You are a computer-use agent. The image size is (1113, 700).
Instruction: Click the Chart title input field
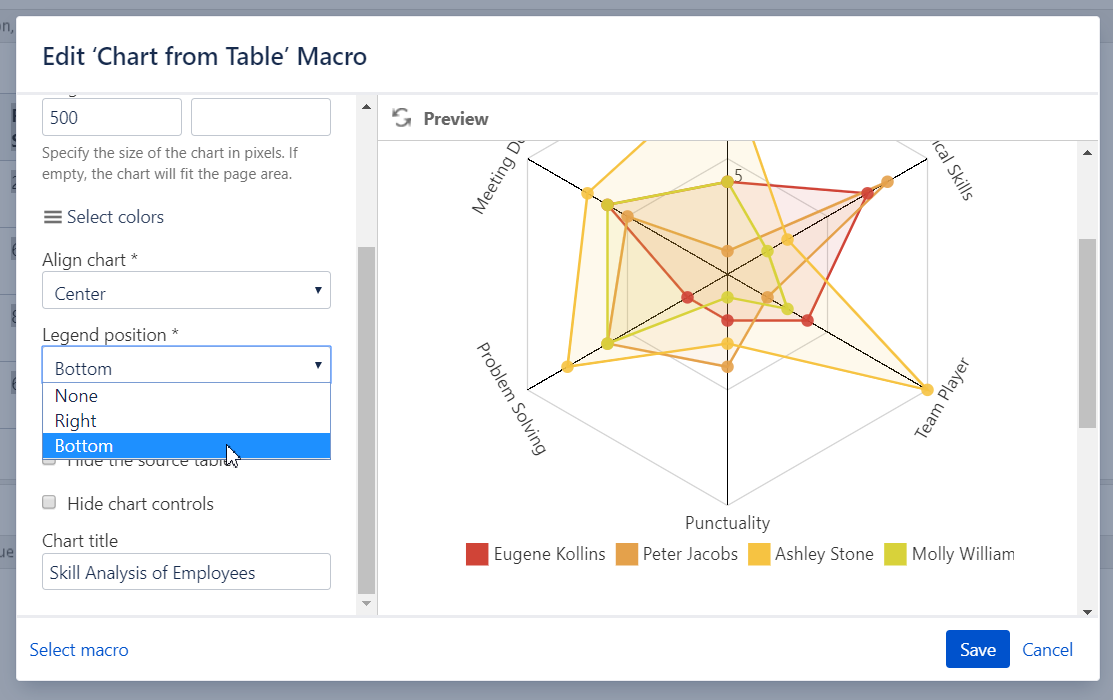(x=186, y=573)
